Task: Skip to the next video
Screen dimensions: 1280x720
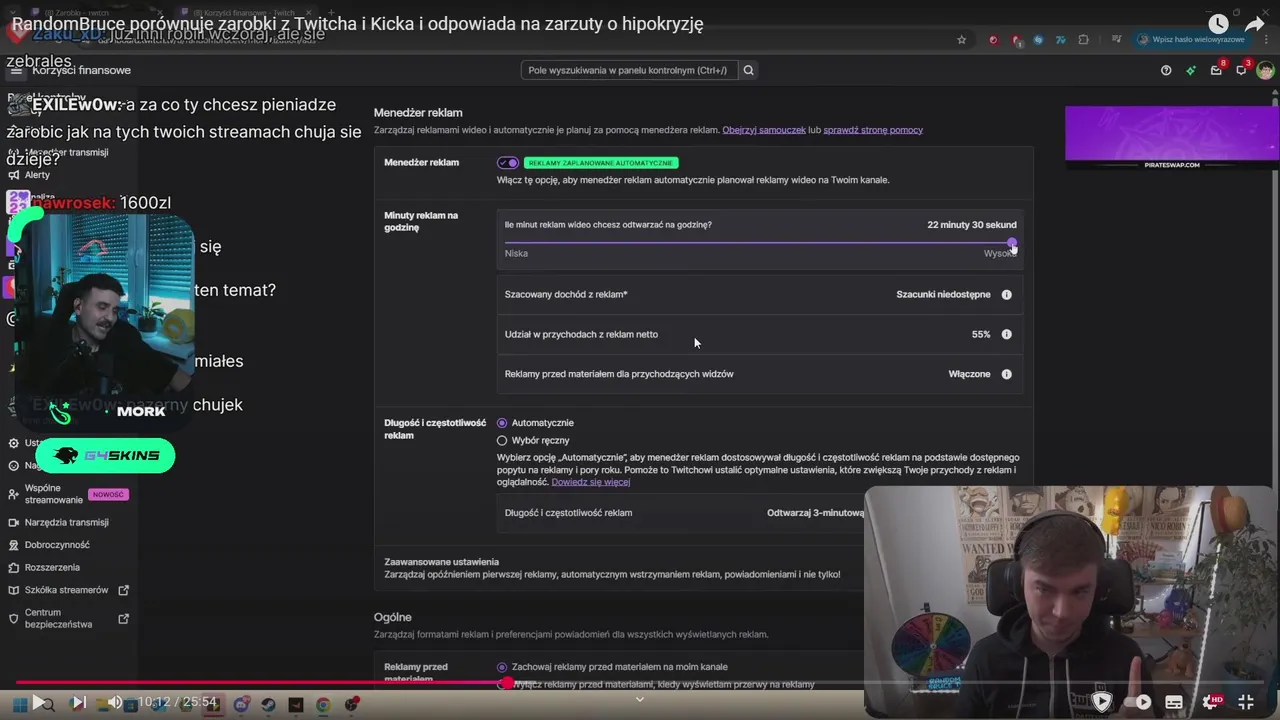Action: [79, 702]
